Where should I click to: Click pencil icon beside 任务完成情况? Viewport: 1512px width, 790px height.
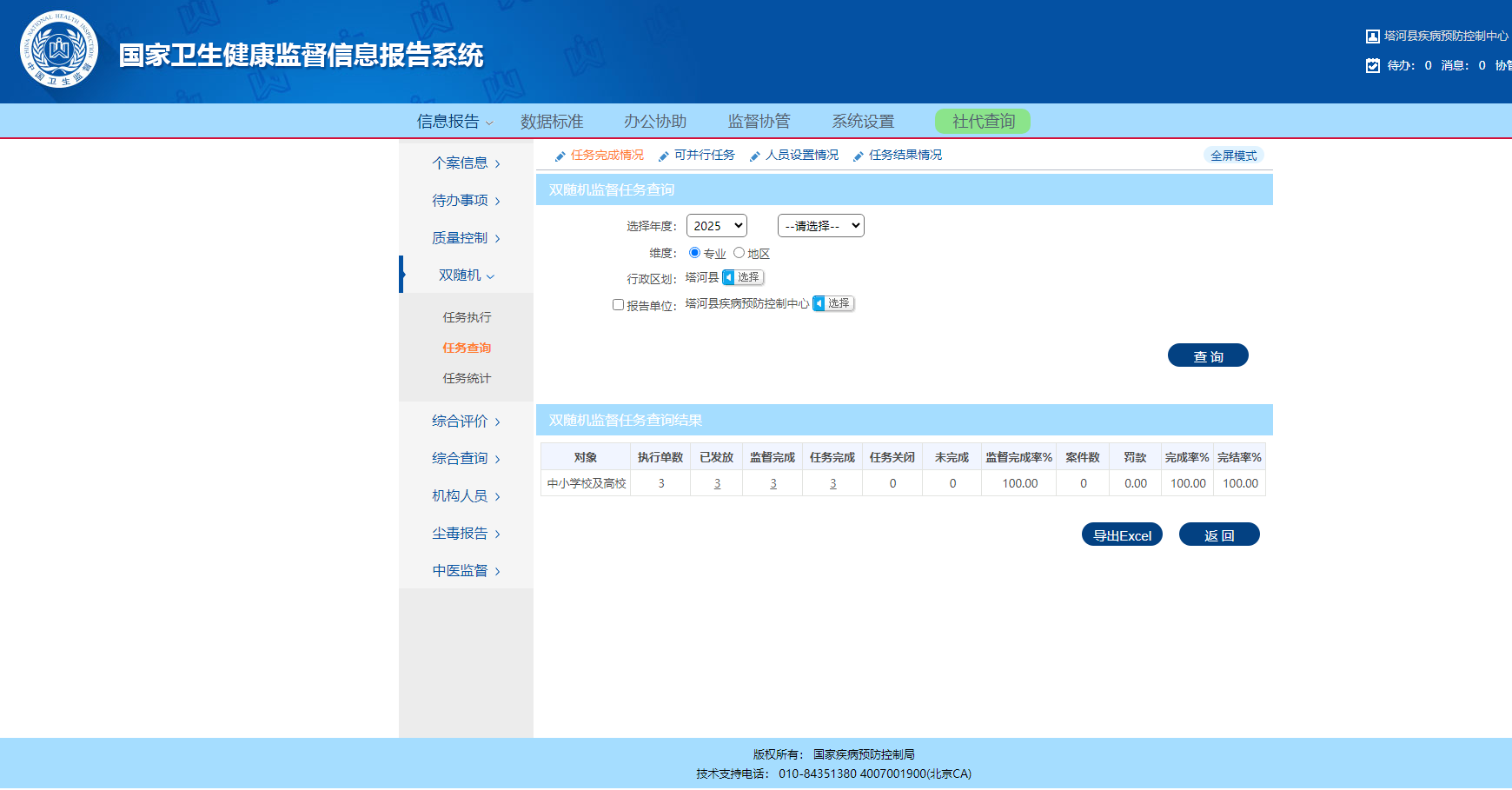pyautogui.click(x=560, y=156)
